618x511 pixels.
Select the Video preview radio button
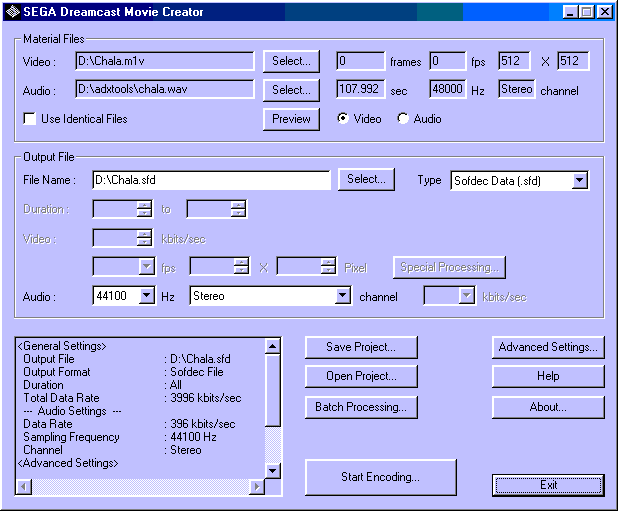click(343, 118)
